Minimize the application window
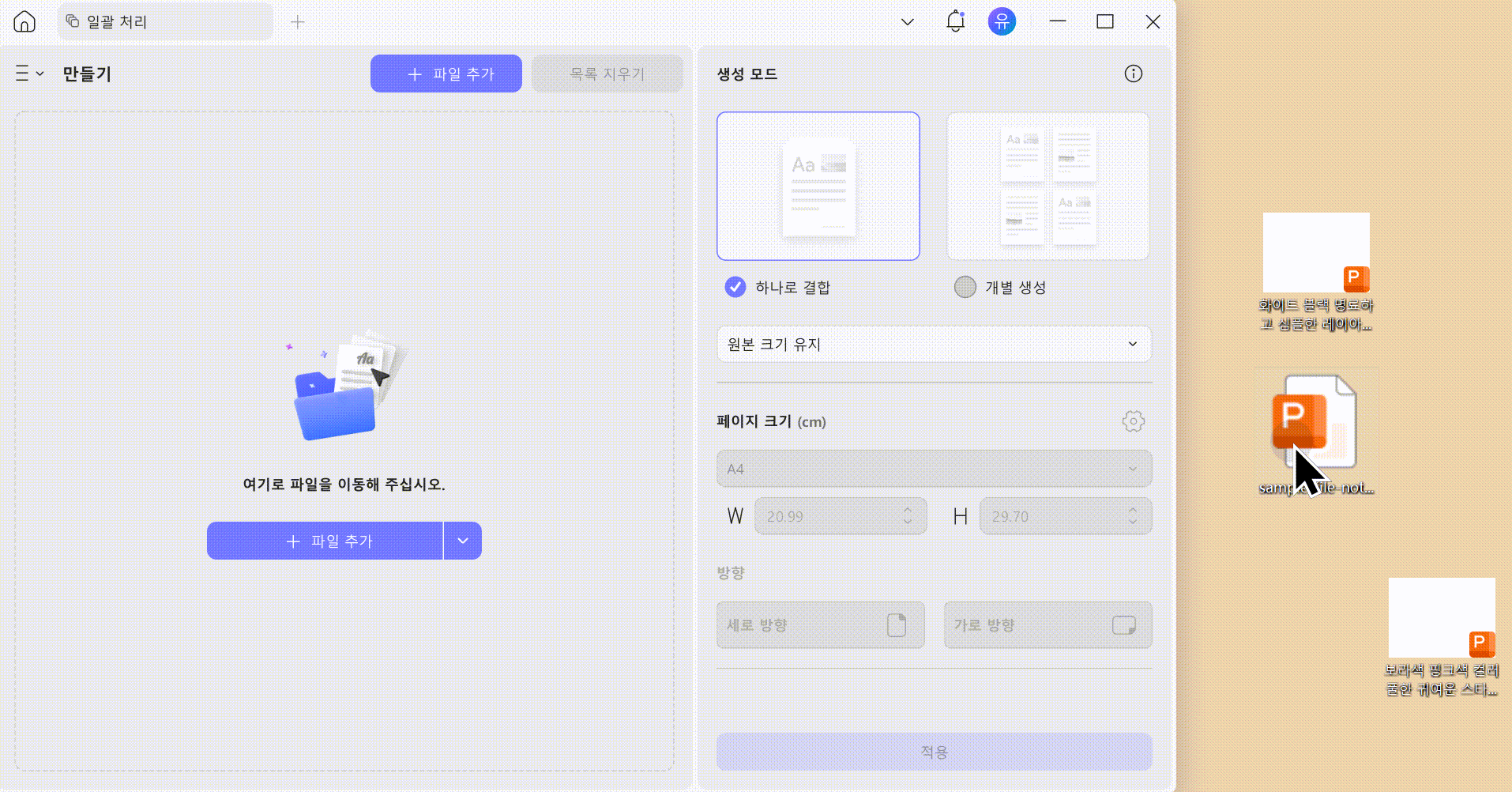Viewport: 1512px width, 792px height. pos(1058,21)
